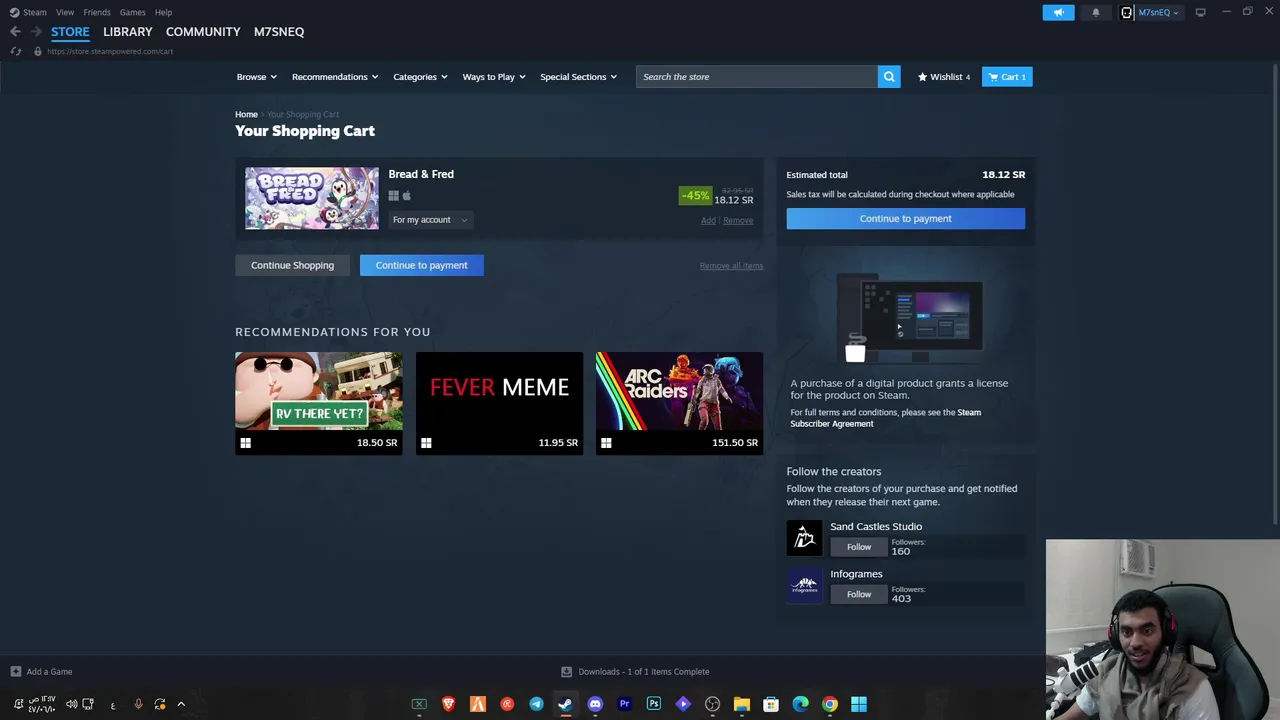Click the Steam taskbar icon

565,704
